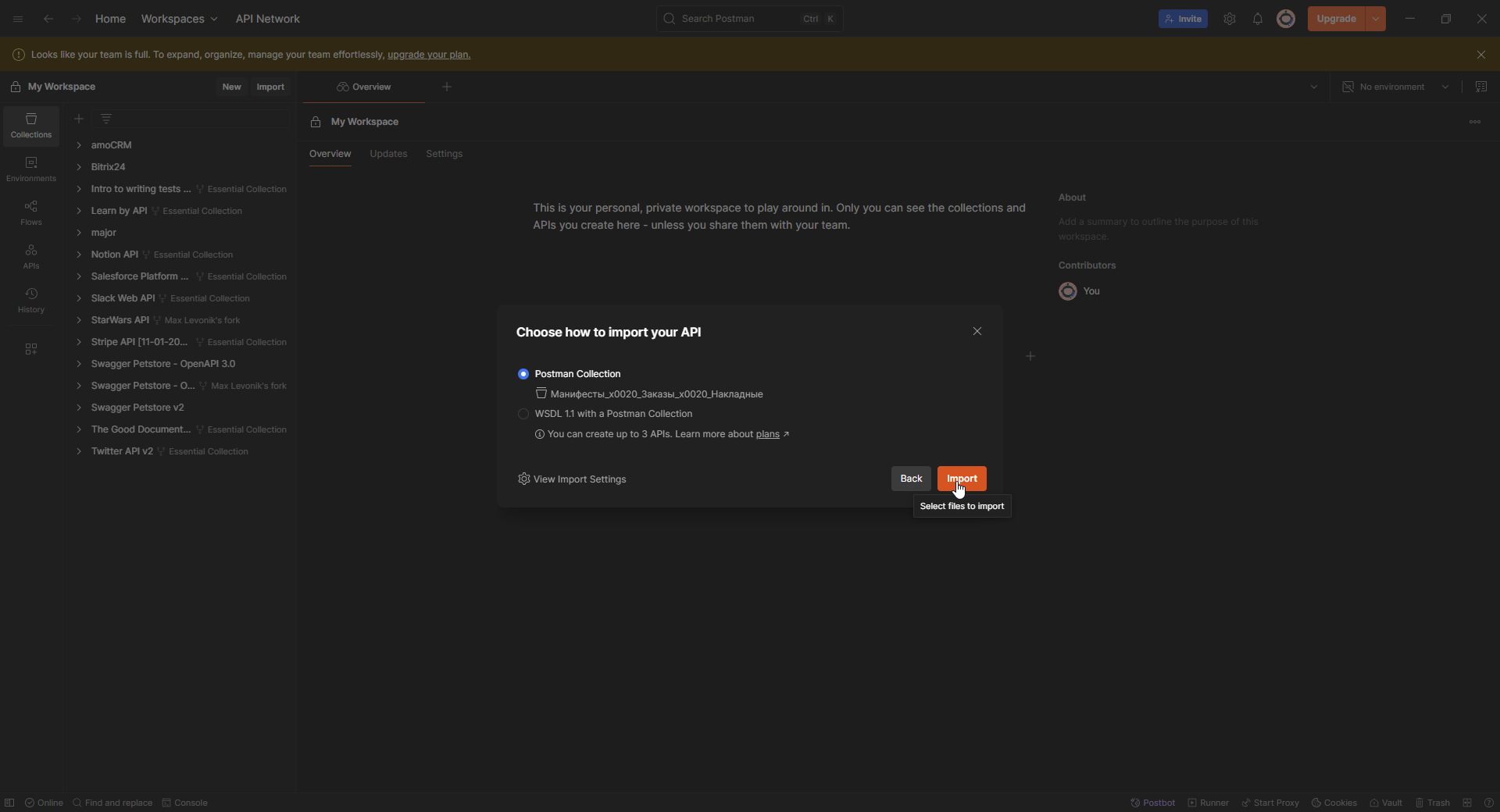This screenshot has height=812, width=1500.
Task: Expand the Notion API collection
Action: pyautogui.click(x=79, y=255)
